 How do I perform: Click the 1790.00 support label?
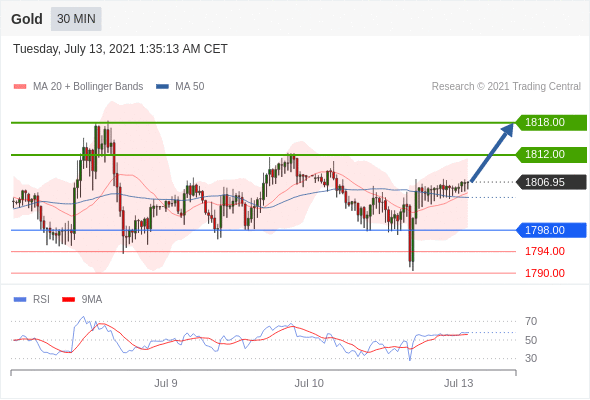pos(545,273)
